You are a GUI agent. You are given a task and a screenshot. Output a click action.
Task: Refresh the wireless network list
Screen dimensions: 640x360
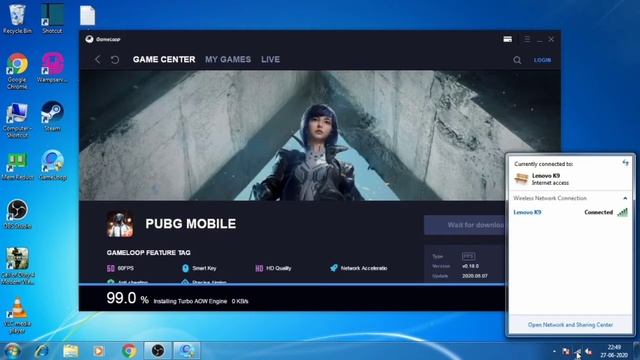625,163
